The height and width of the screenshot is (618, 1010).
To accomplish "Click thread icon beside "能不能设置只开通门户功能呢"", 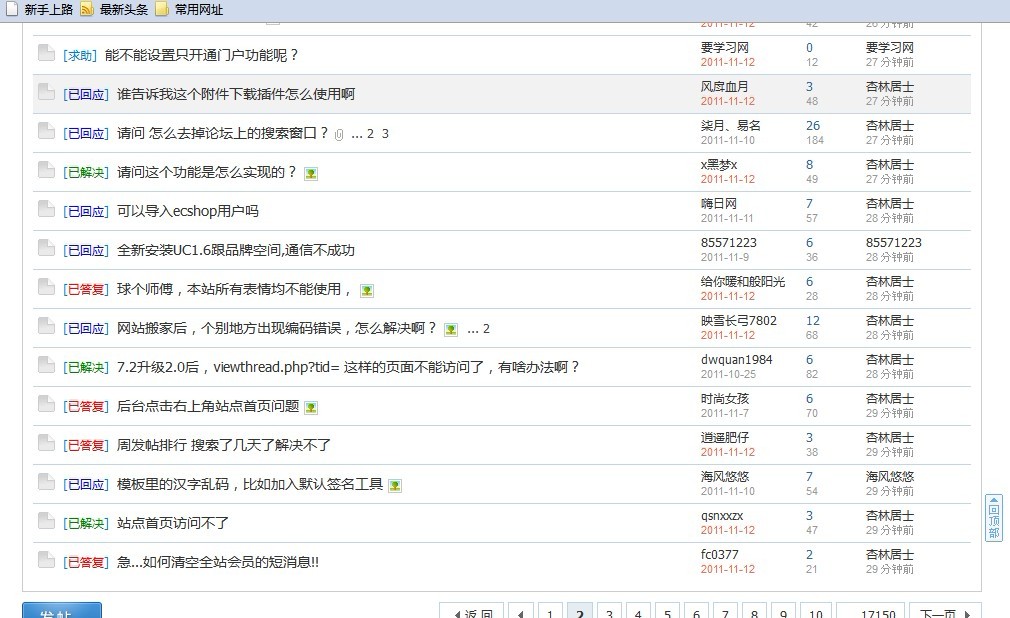I will point(46,54).
